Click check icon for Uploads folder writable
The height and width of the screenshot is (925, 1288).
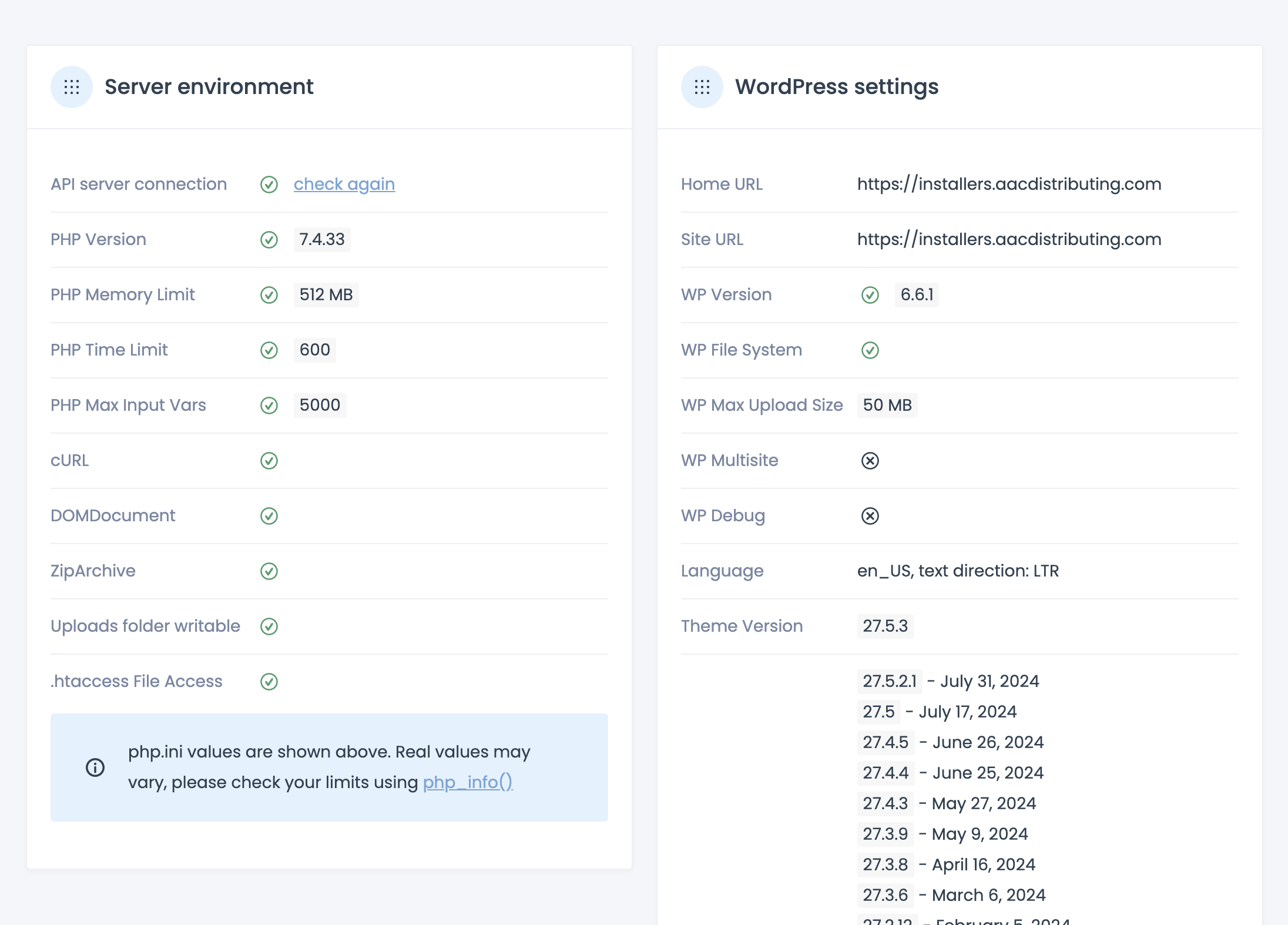[x=269, y=626]
